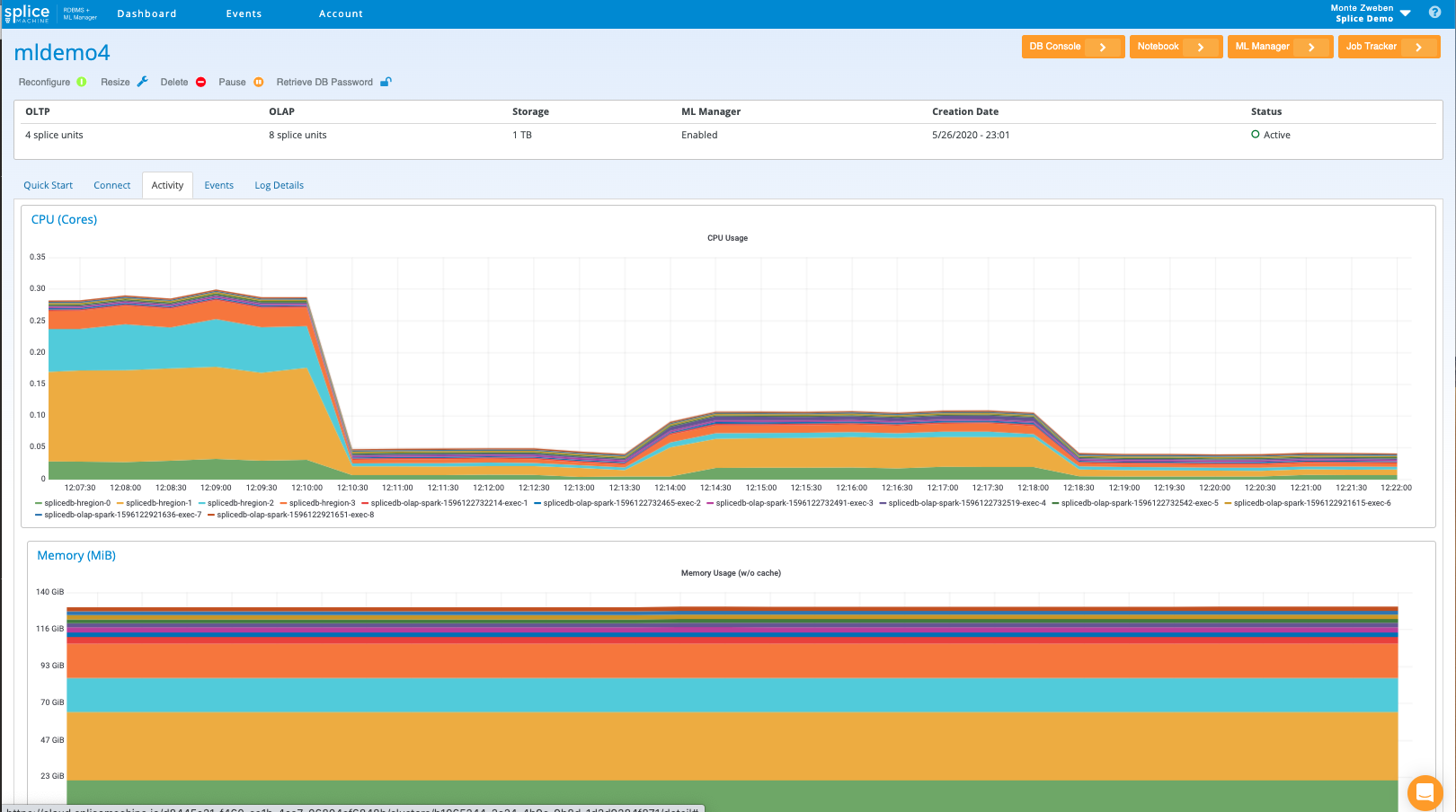The height and width of the screenshot is (812, 1456).
Task: Open the help question mark icon
Action: [x=1434, y=13]
